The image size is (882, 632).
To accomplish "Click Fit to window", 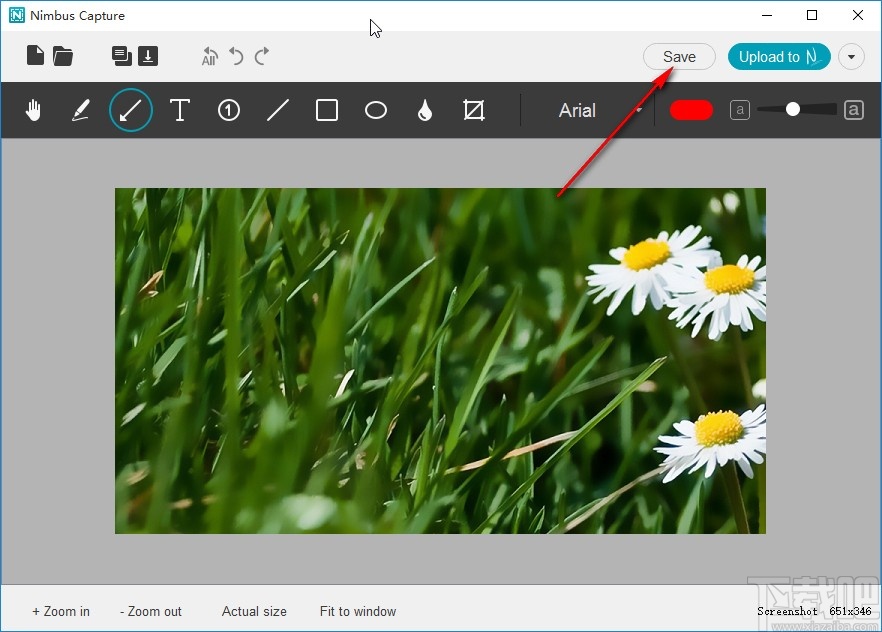I will [358, 611].
